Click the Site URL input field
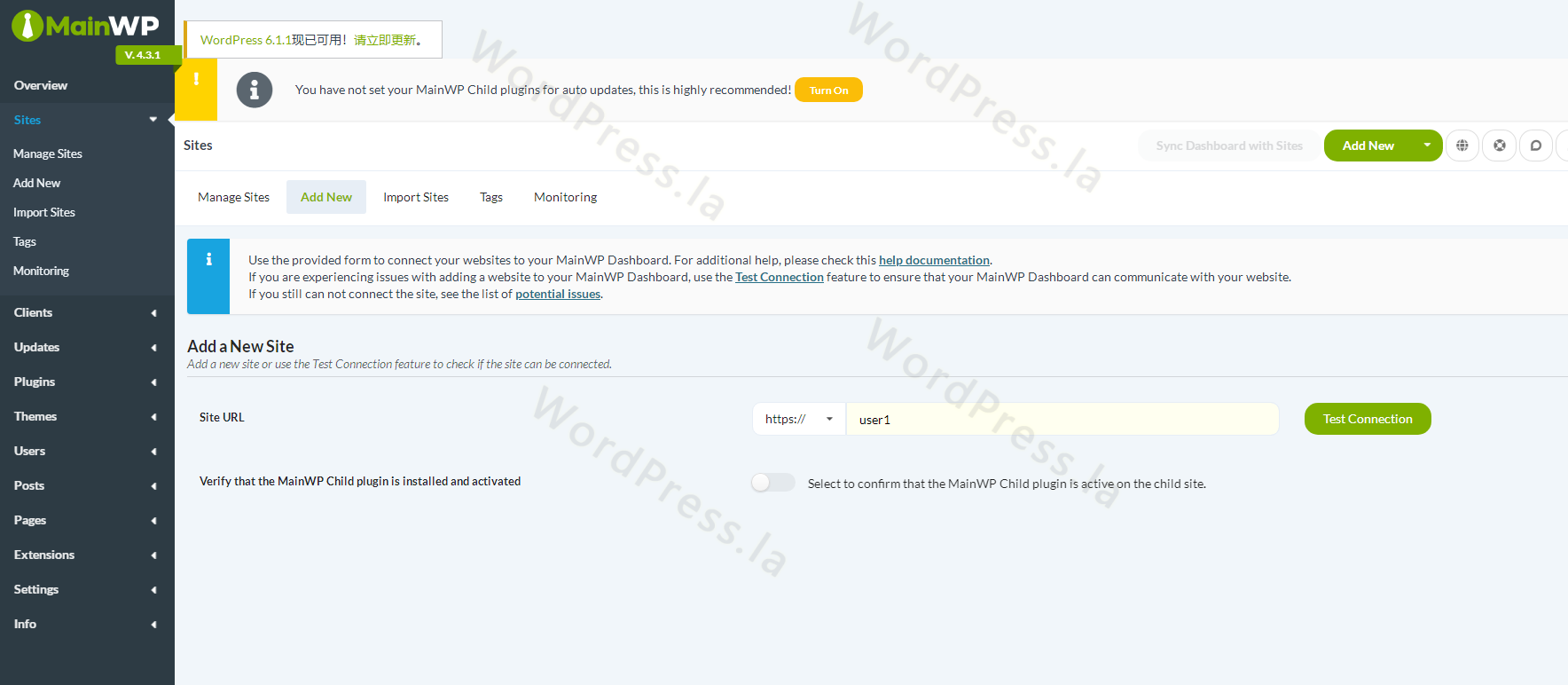 pos(1062,419)
